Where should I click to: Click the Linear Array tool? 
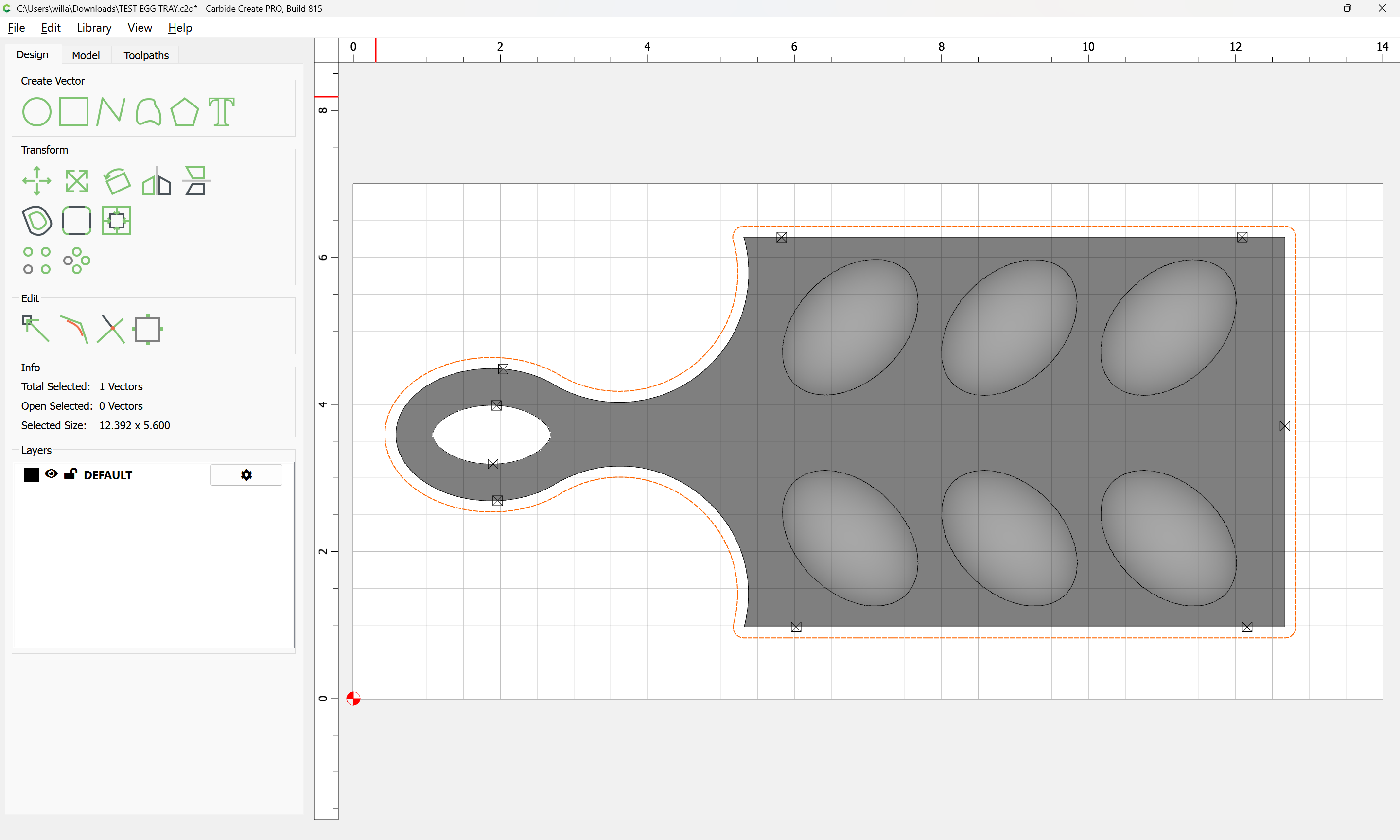37,261
